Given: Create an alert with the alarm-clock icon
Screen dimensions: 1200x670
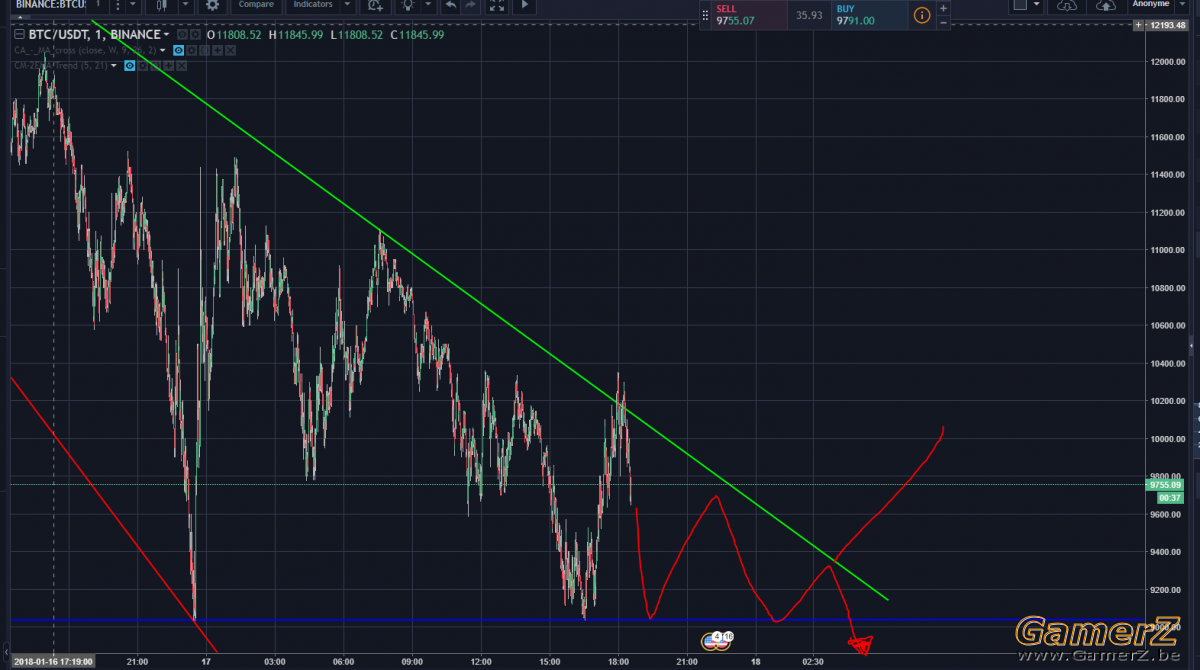Looking at the screenshot, I should pyautogui.click(x=375, y=5).
